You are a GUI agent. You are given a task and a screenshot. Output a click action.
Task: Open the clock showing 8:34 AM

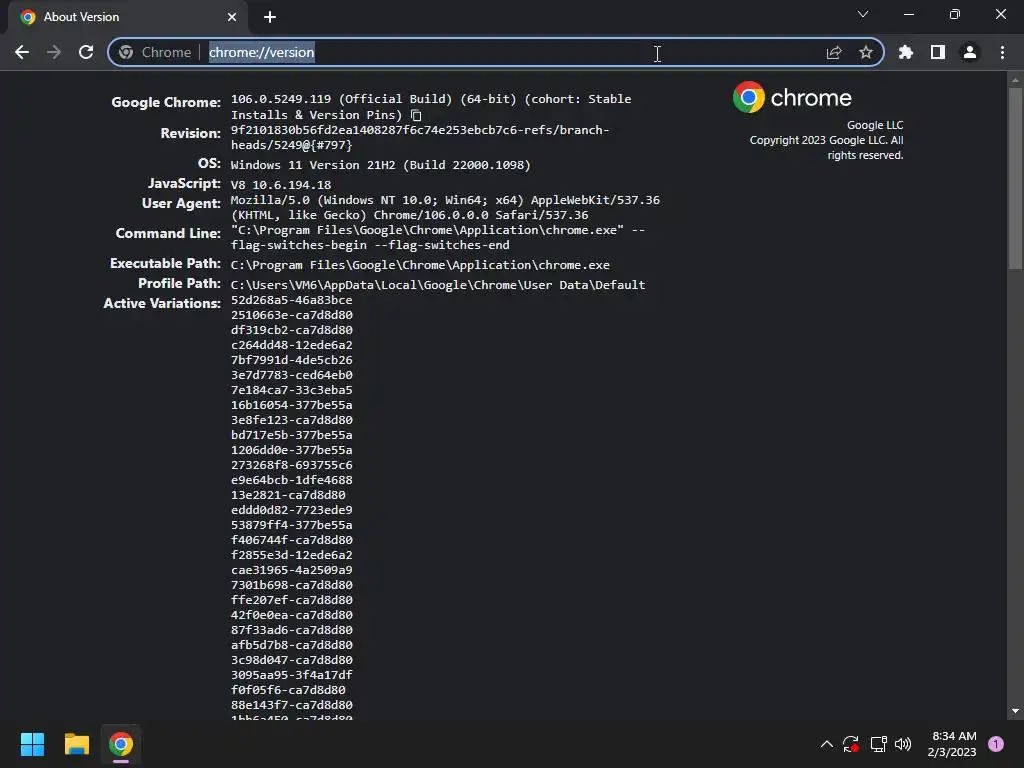tap(952, 744)
